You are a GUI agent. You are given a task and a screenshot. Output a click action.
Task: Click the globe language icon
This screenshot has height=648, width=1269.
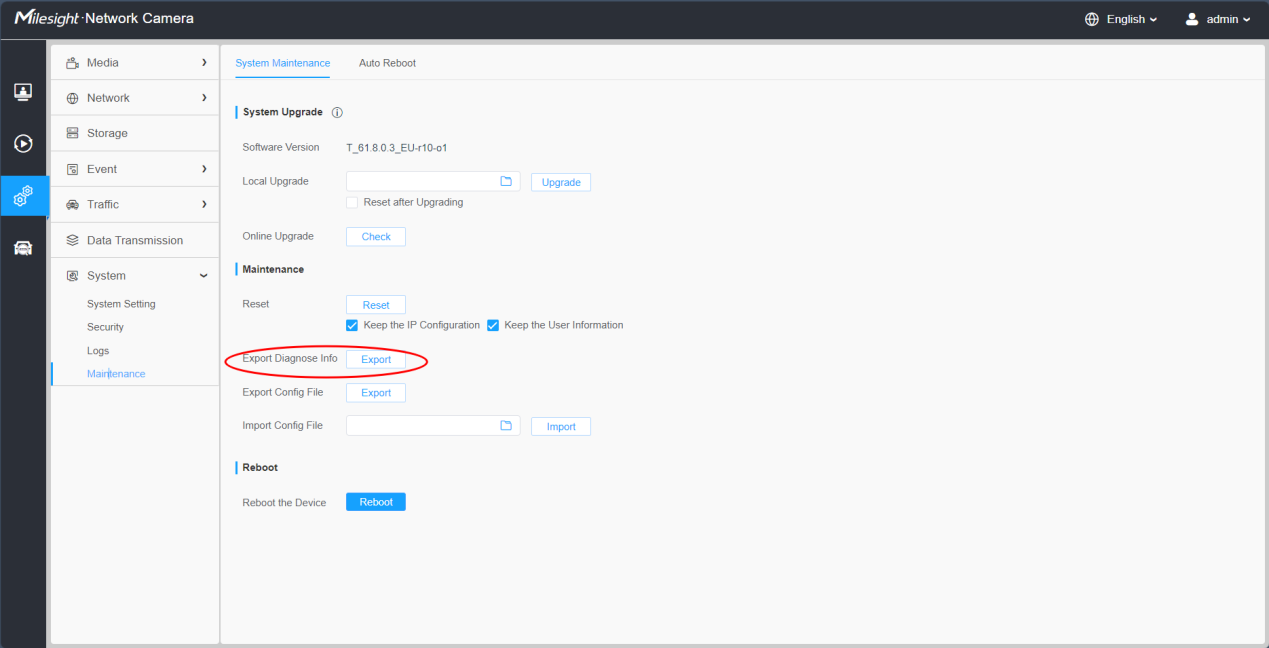(1092, 20)
